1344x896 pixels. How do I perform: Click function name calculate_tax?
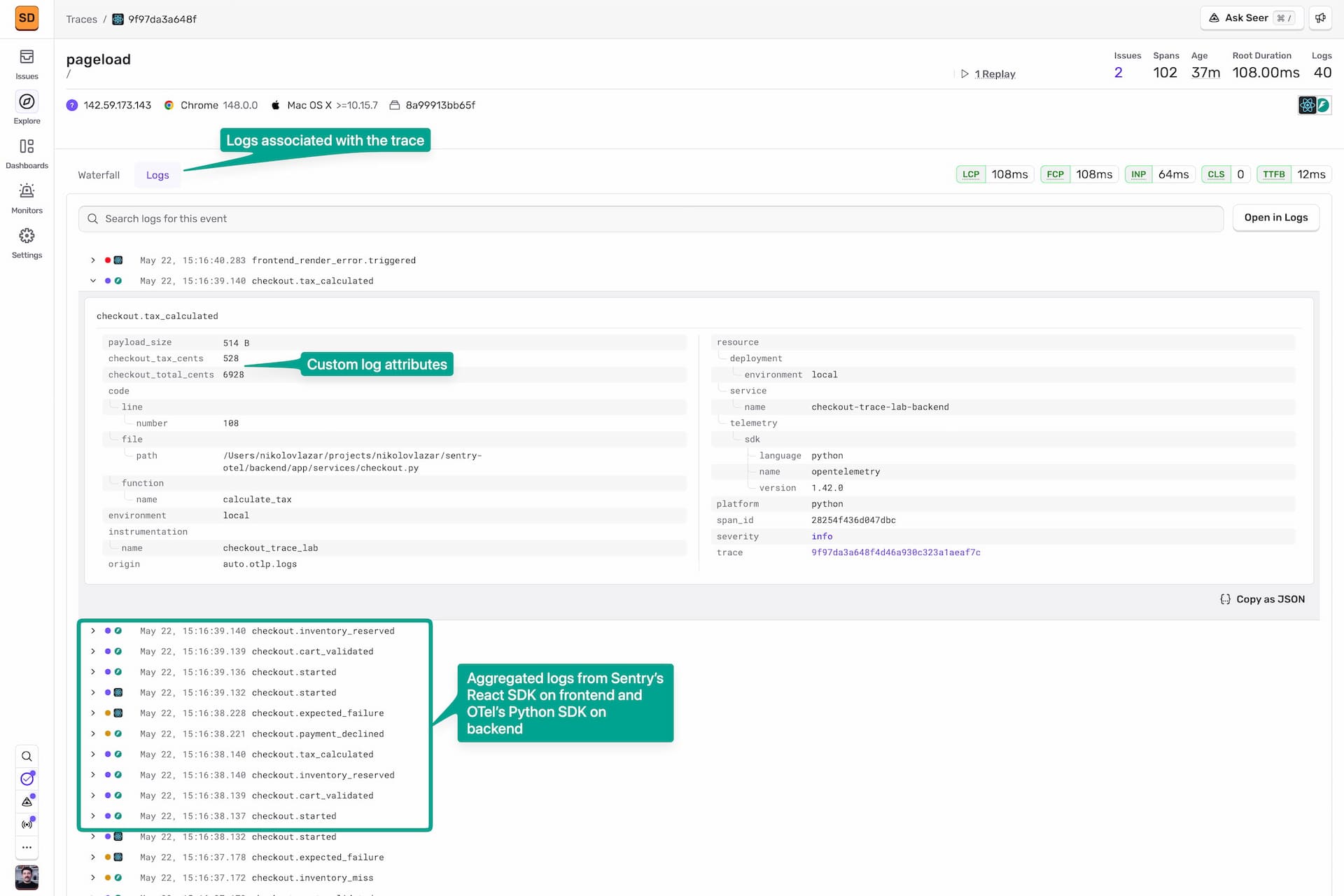pyautogui.click(x=257, y=499)
